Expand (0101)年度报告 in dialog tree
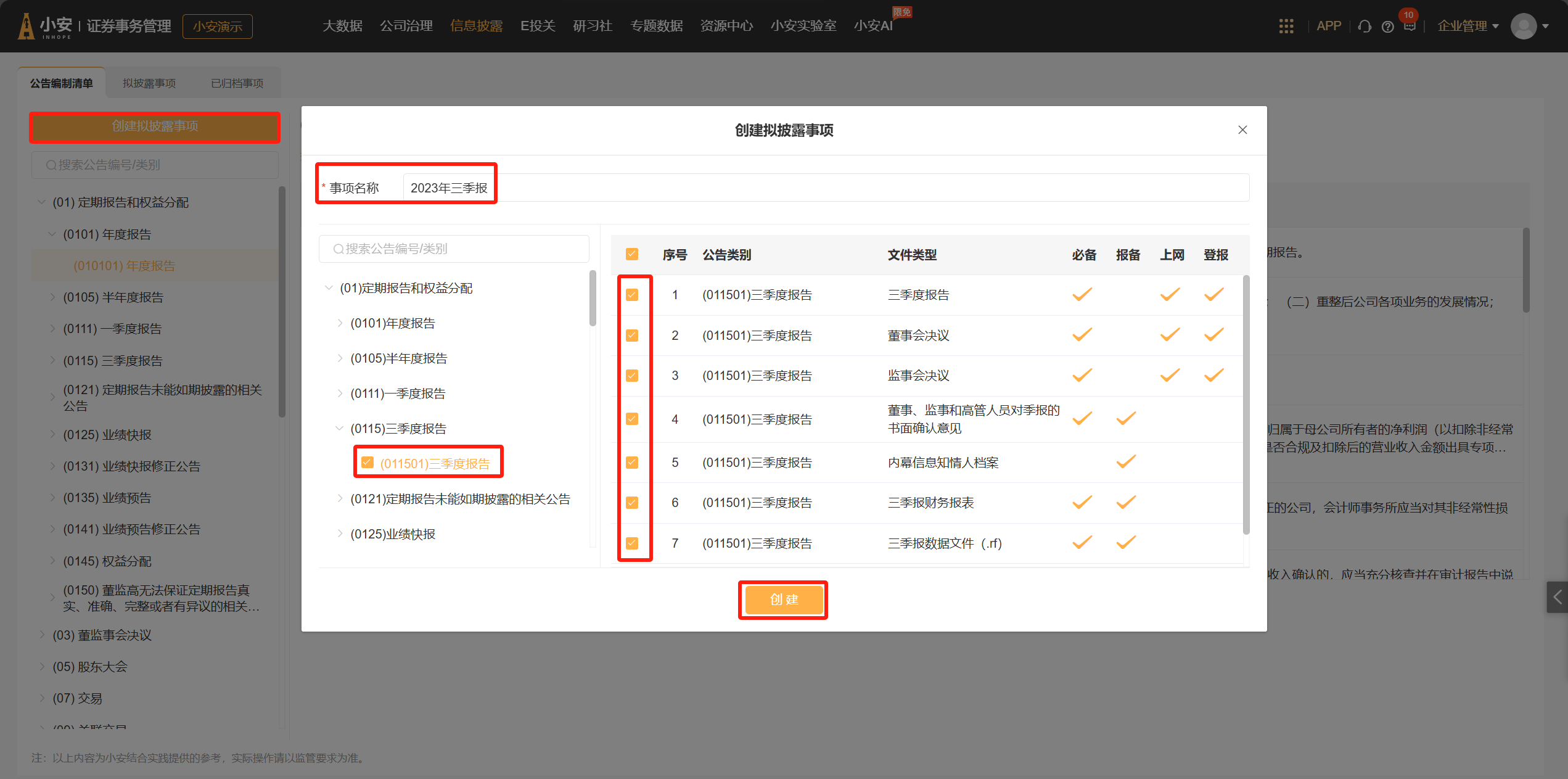Image resolution: width=1568 pixels, height=779 pixels. (x=340, y=323)
